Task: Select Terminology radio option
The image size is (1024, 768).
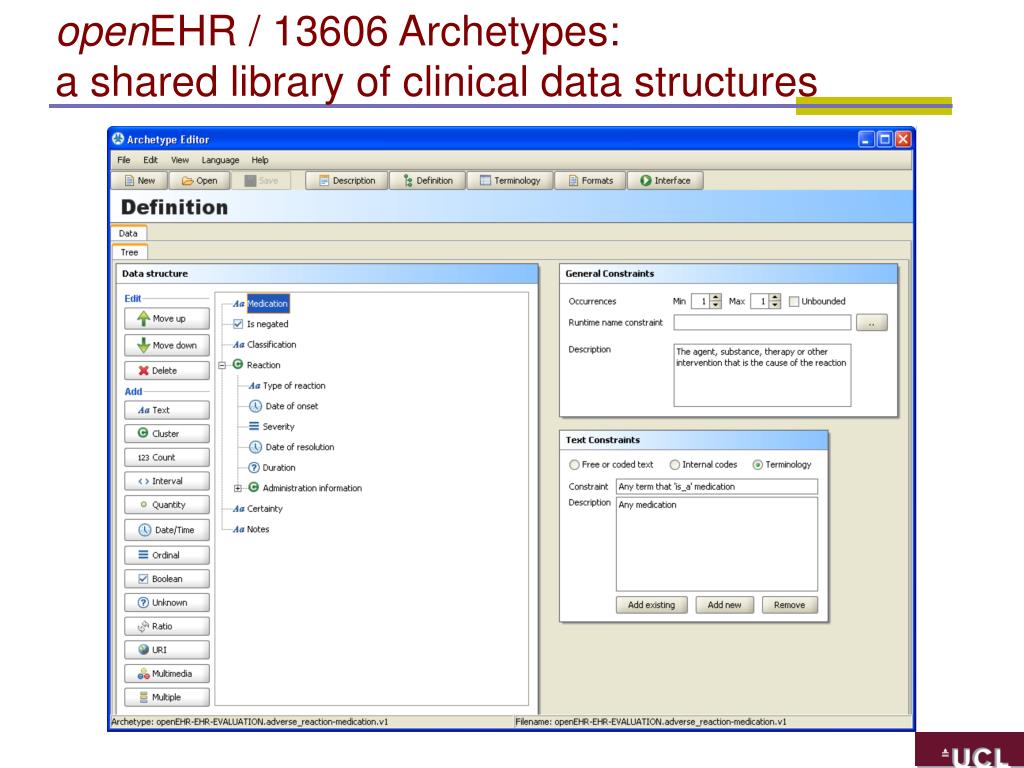Action: point(758,465)
